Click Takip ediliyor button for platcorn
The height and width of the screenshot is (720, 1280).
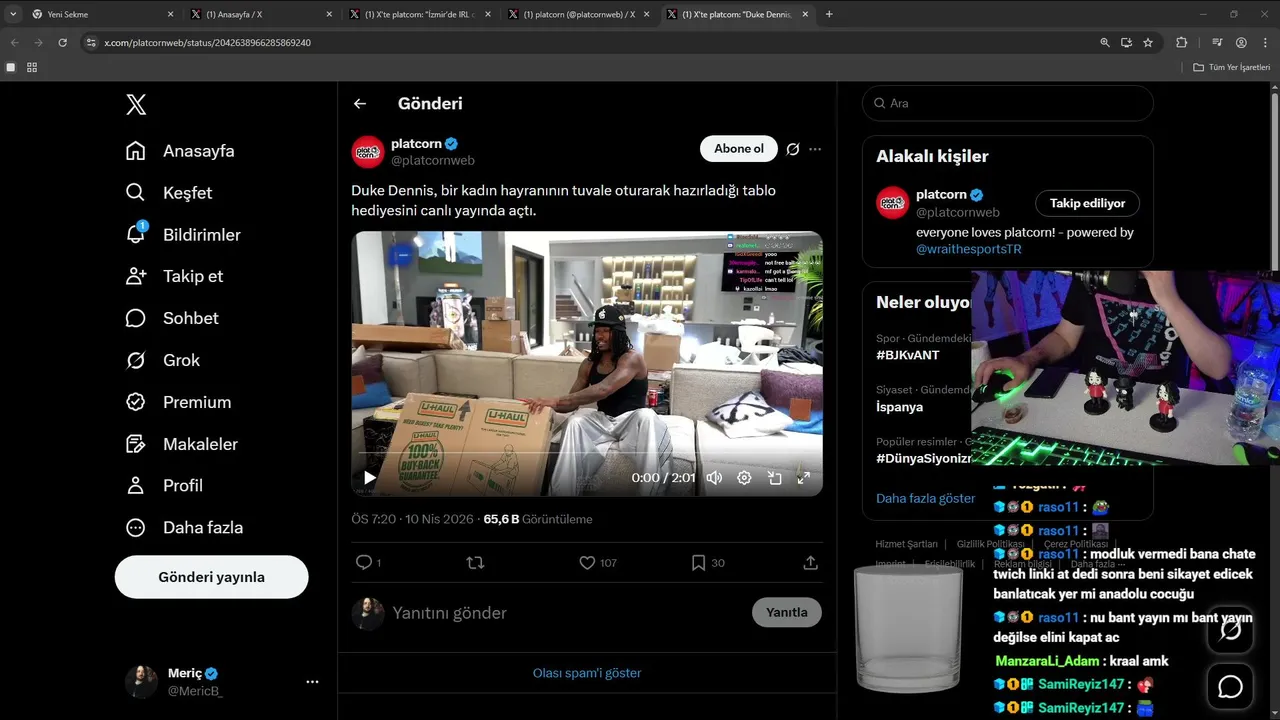[x=1087, y=203]
